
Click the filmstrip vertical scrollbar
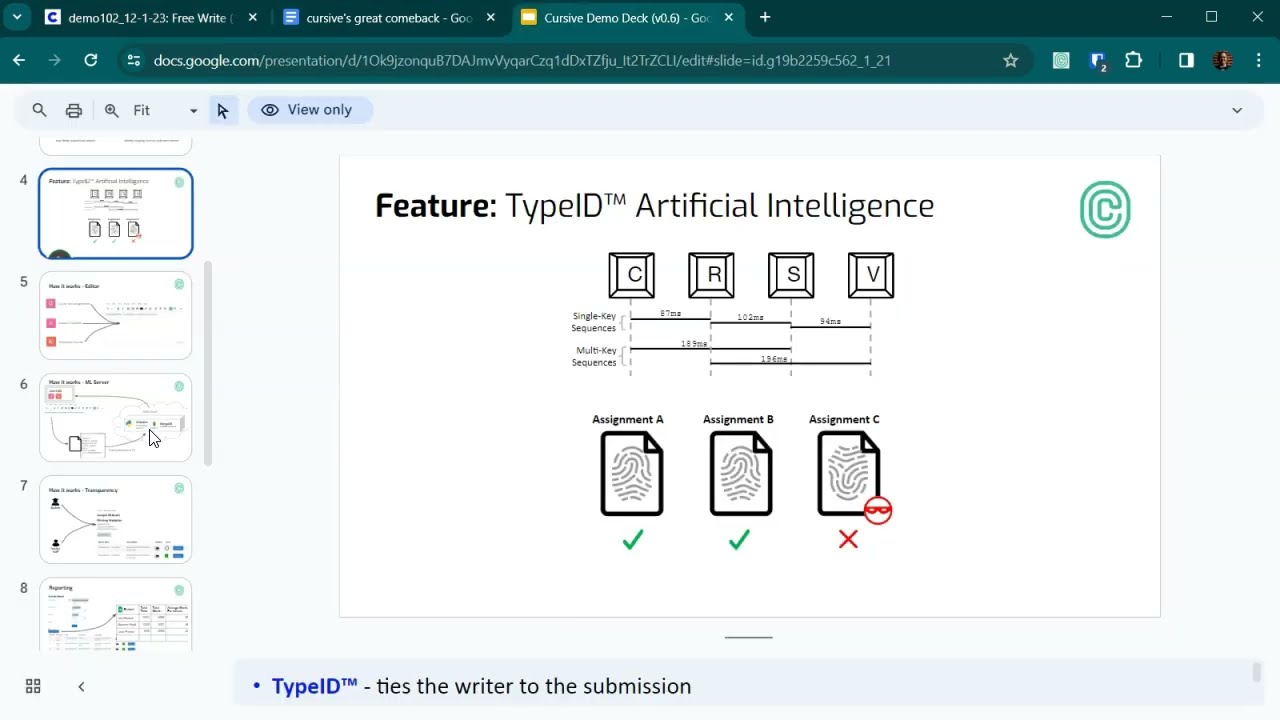(x=208, y=363)
